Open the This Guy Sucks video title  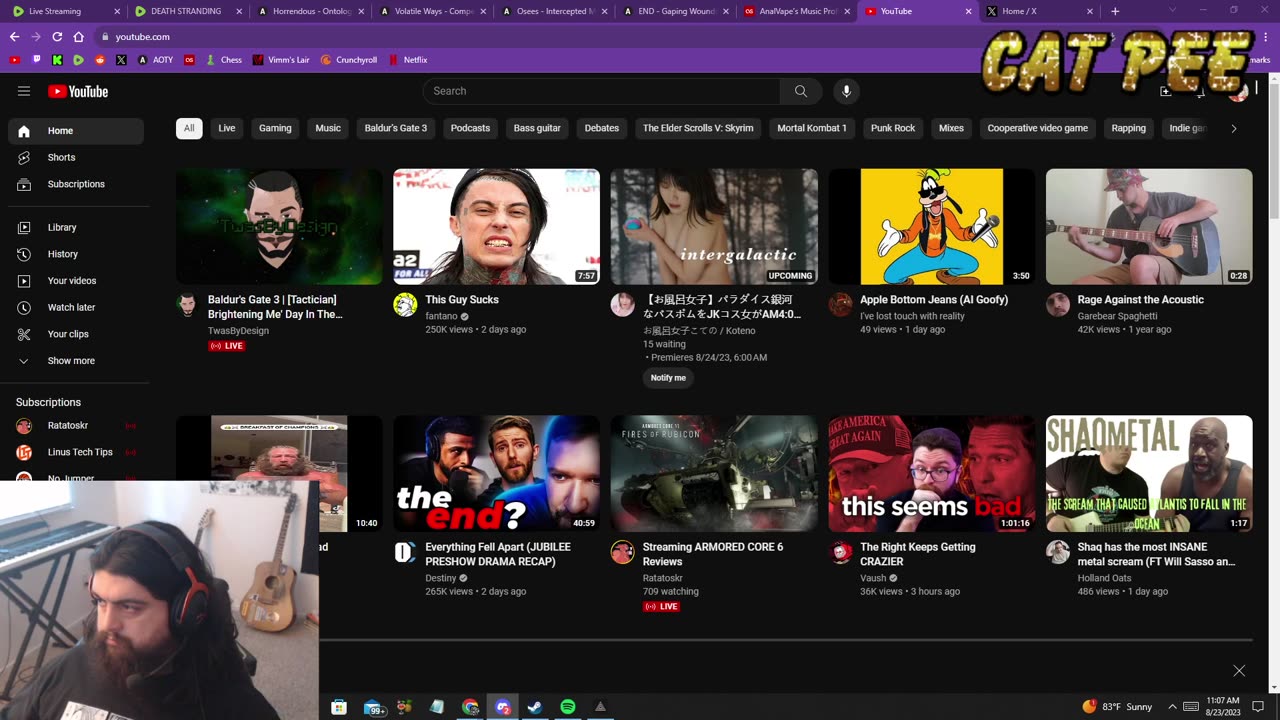click(x=462, y=300)
